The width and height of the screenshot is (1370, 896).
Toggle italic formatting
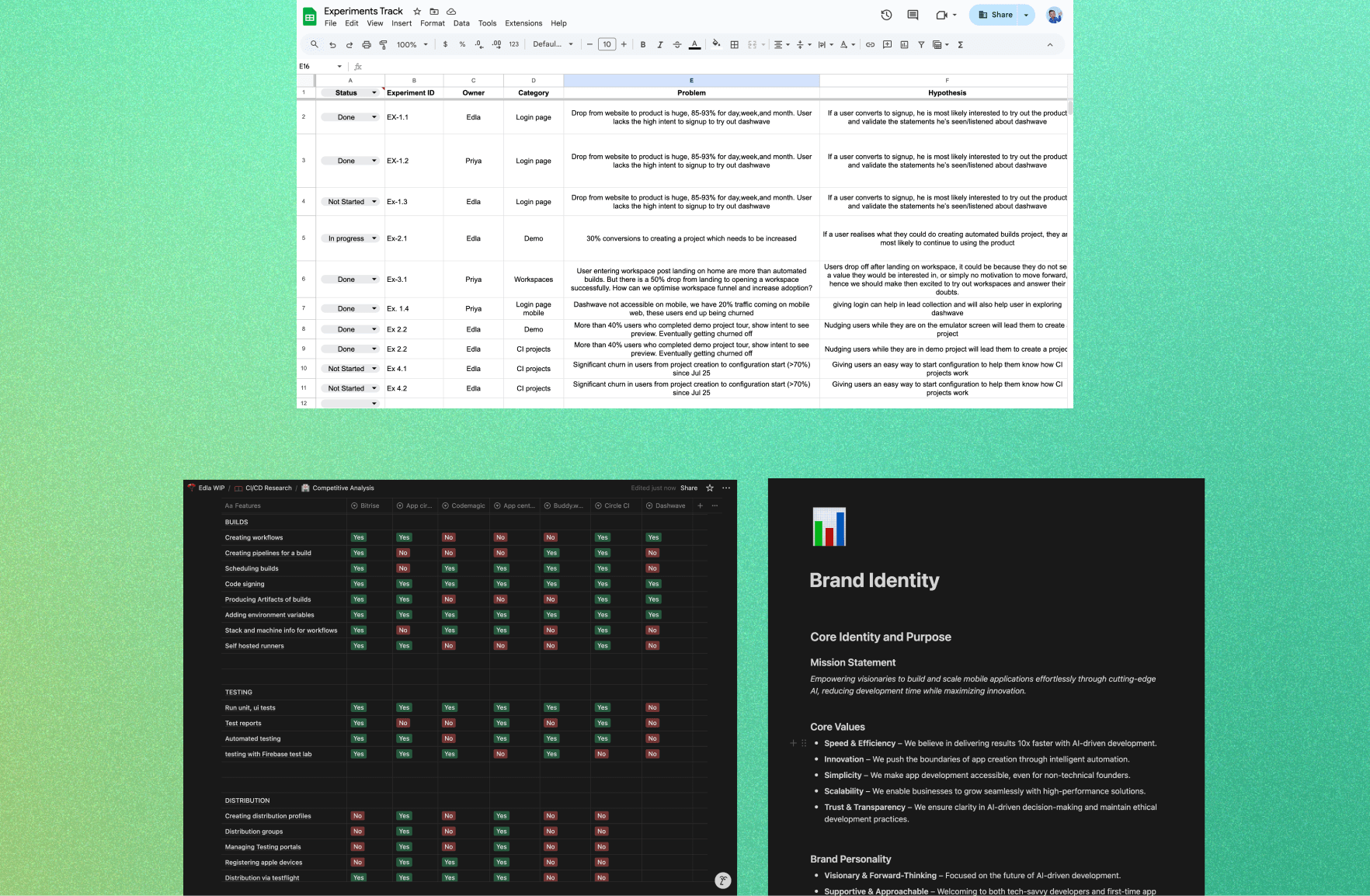660,44
